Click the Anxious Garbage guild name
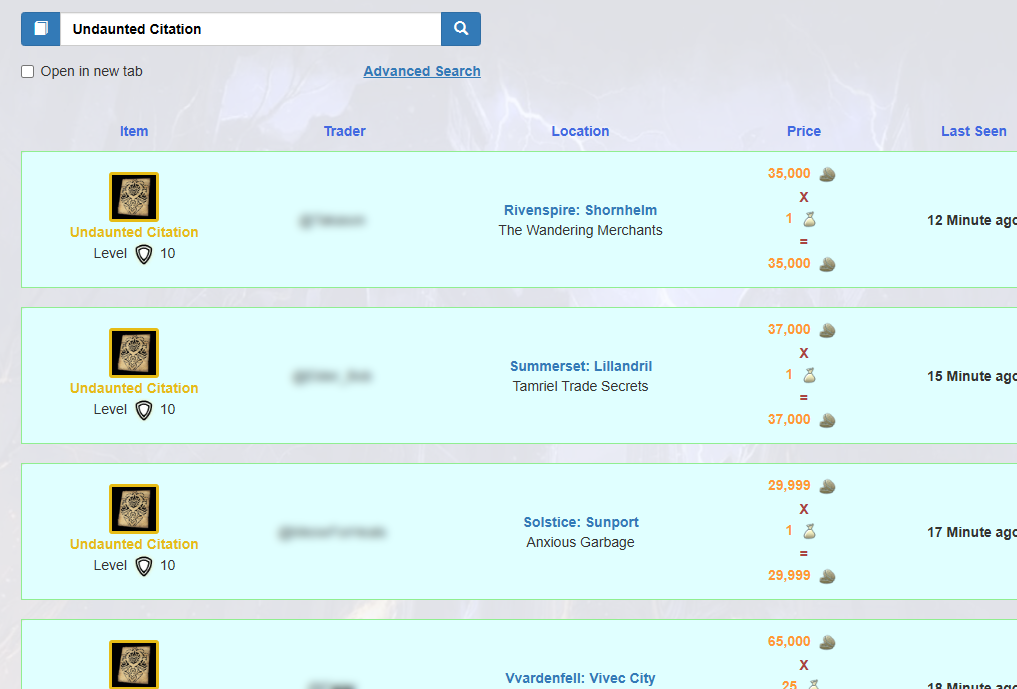The width and height of the screenshot is (1017, 689). point(580,542)
